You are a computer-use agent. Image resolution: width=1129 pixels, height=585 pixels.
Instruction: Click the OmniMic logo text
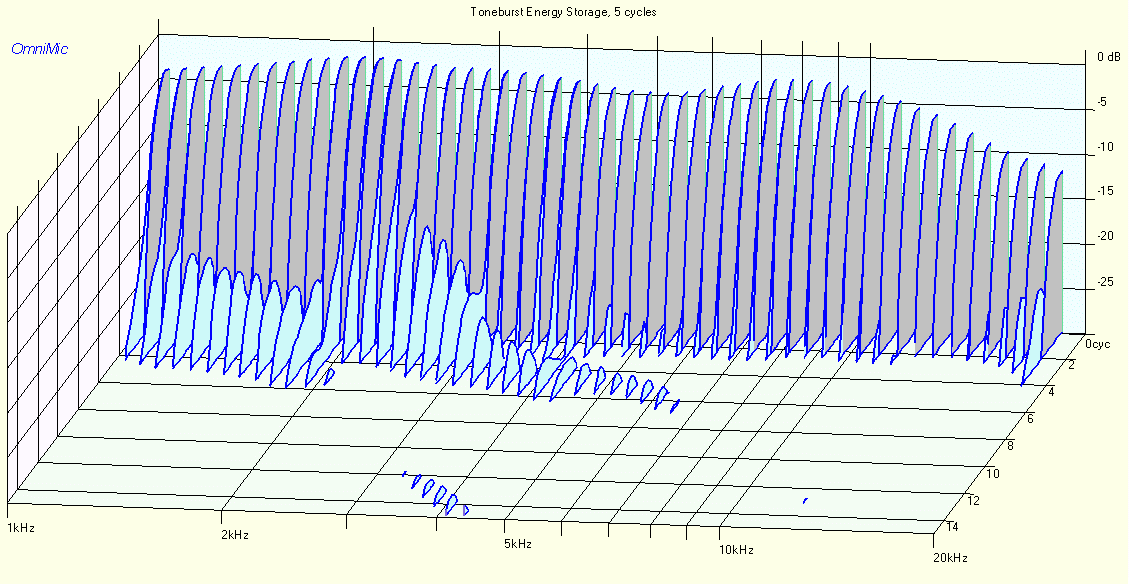pyautogui.click(x=40, y=49)
